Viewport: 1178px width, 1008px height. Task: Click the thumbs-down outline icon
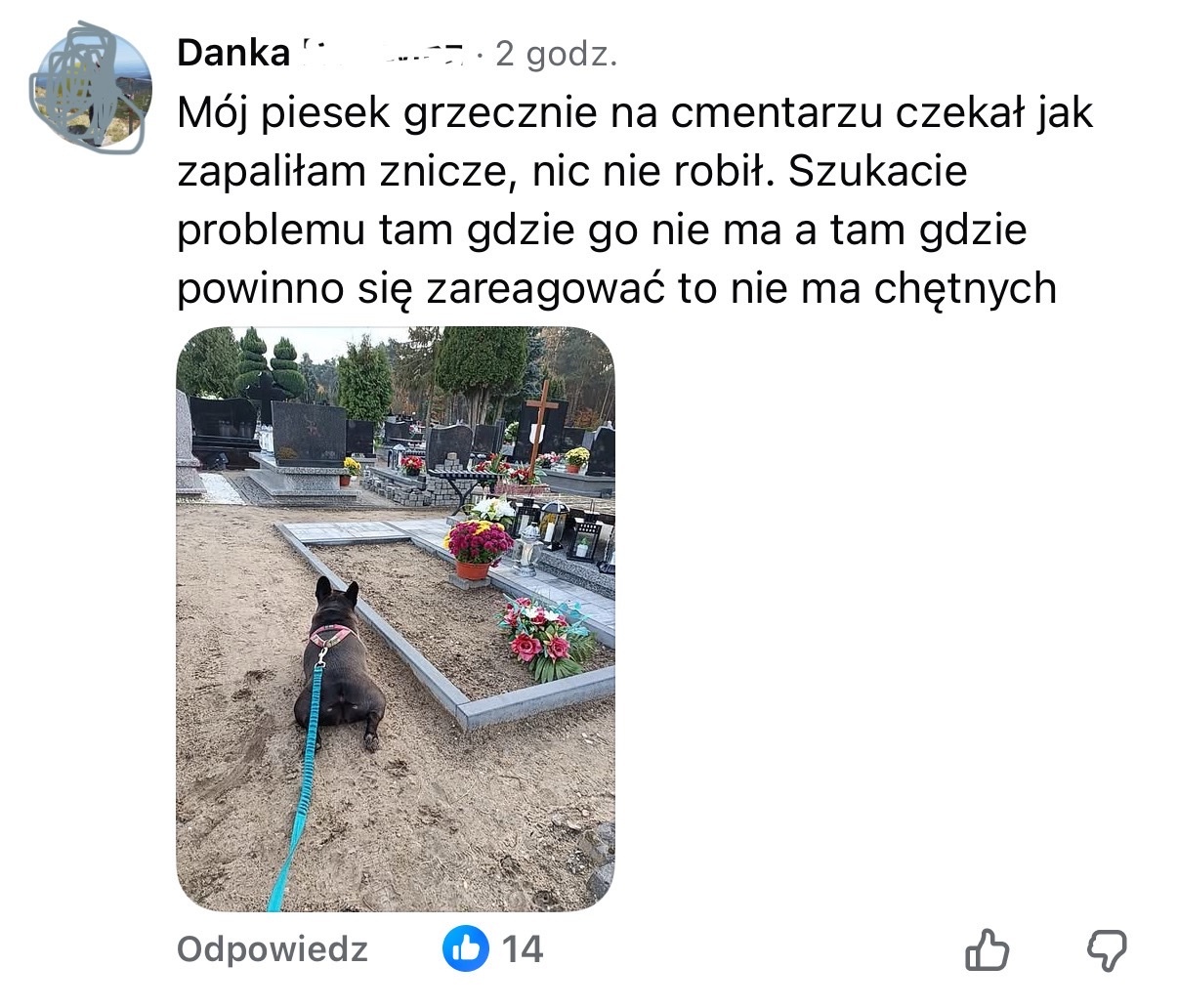pyautogui.click(x=1107, y=949)
